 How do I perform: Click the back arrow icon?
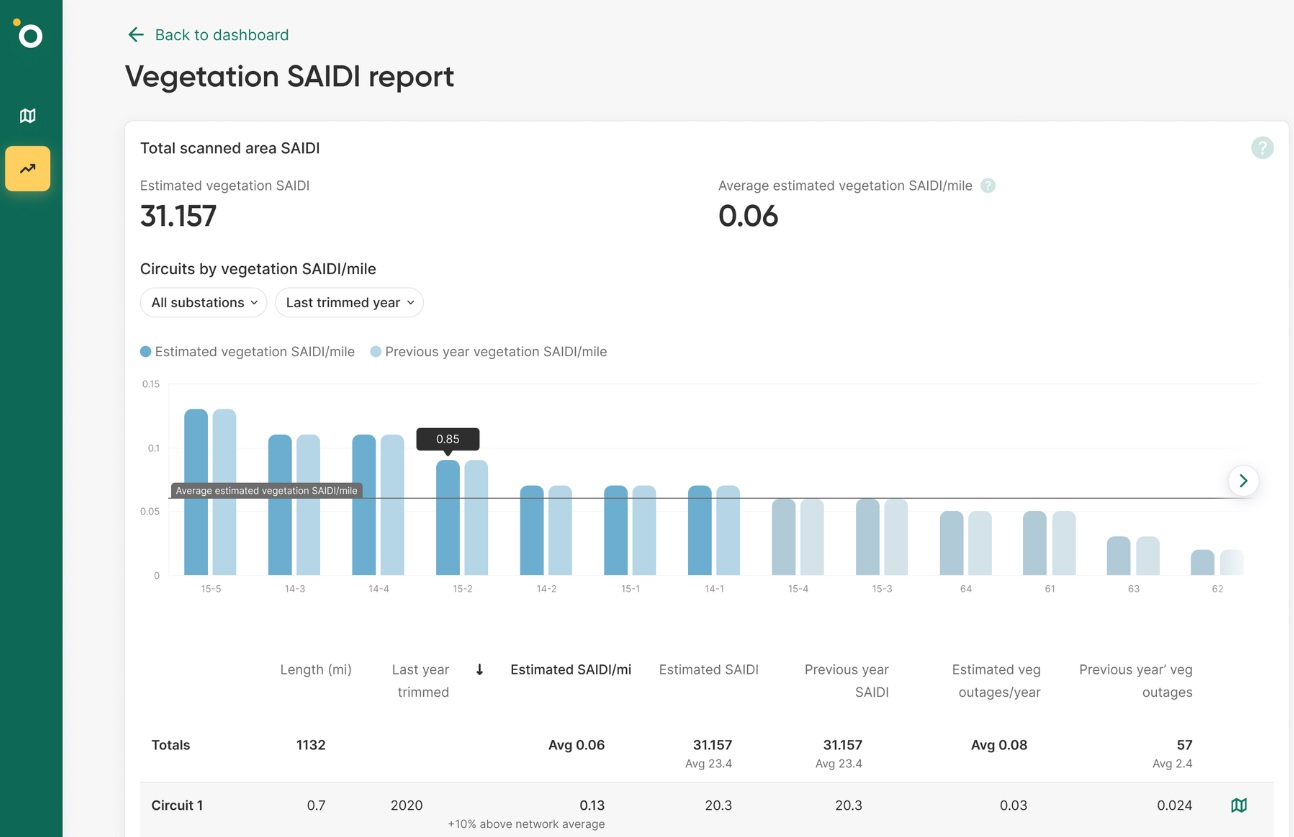(136, 35)
